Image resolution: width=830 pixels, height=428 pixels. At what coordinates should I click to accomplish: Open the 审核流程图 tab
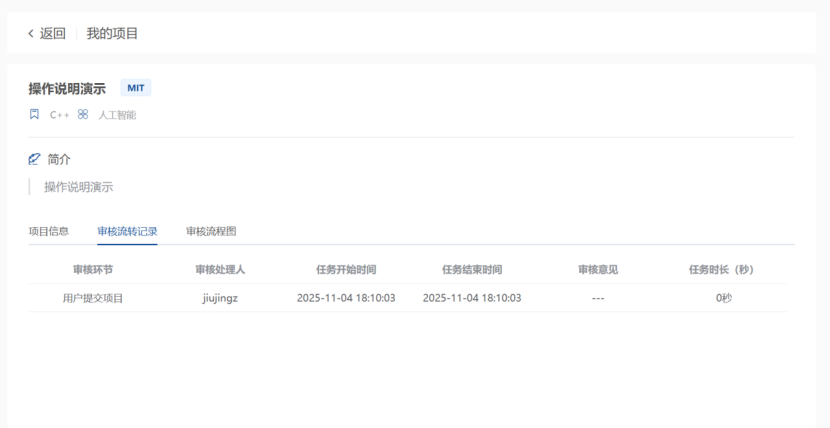(211, 231)
